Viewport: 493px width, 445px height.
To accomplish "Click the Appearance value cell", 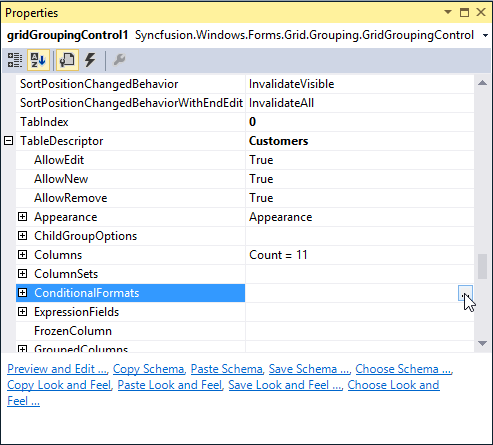I will (360, 217).
